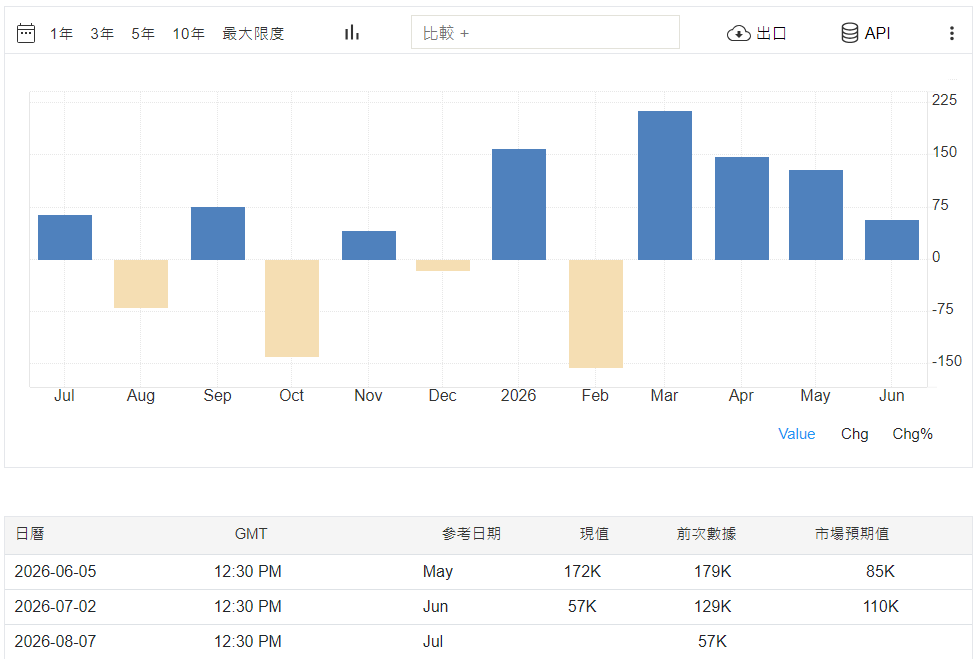This screenshot has height=659, width=979.
Task: Click the 參考日期 column header
Action: coord(471,534)
